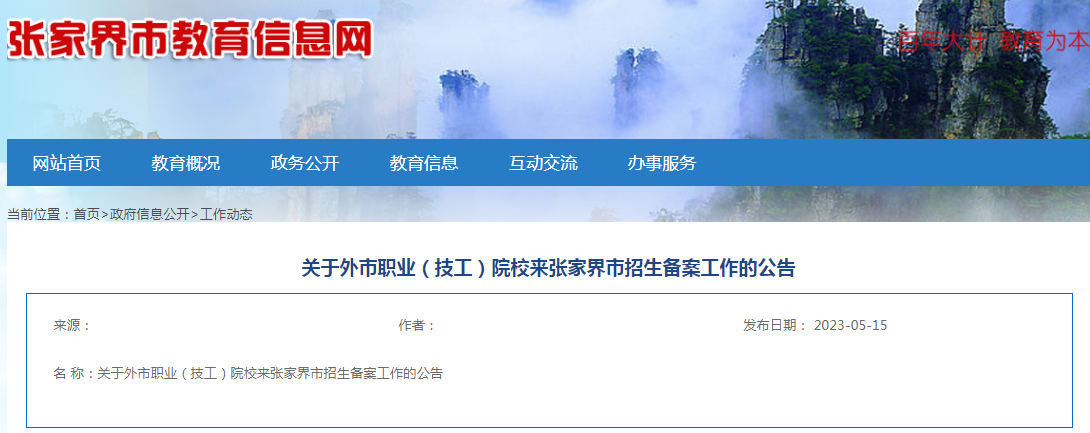Click the 张家界市教育信息网 site logo
This screenshot has height=433, width=1090.
(x=190, y=39)
